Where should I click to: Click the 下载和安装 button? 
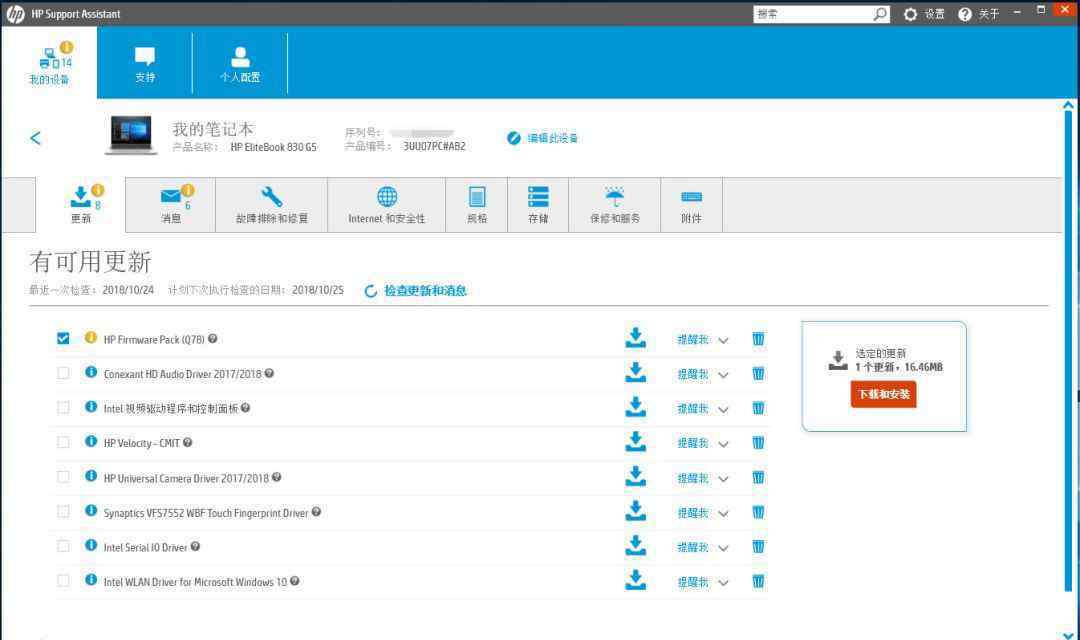click(x=883, y=394)
